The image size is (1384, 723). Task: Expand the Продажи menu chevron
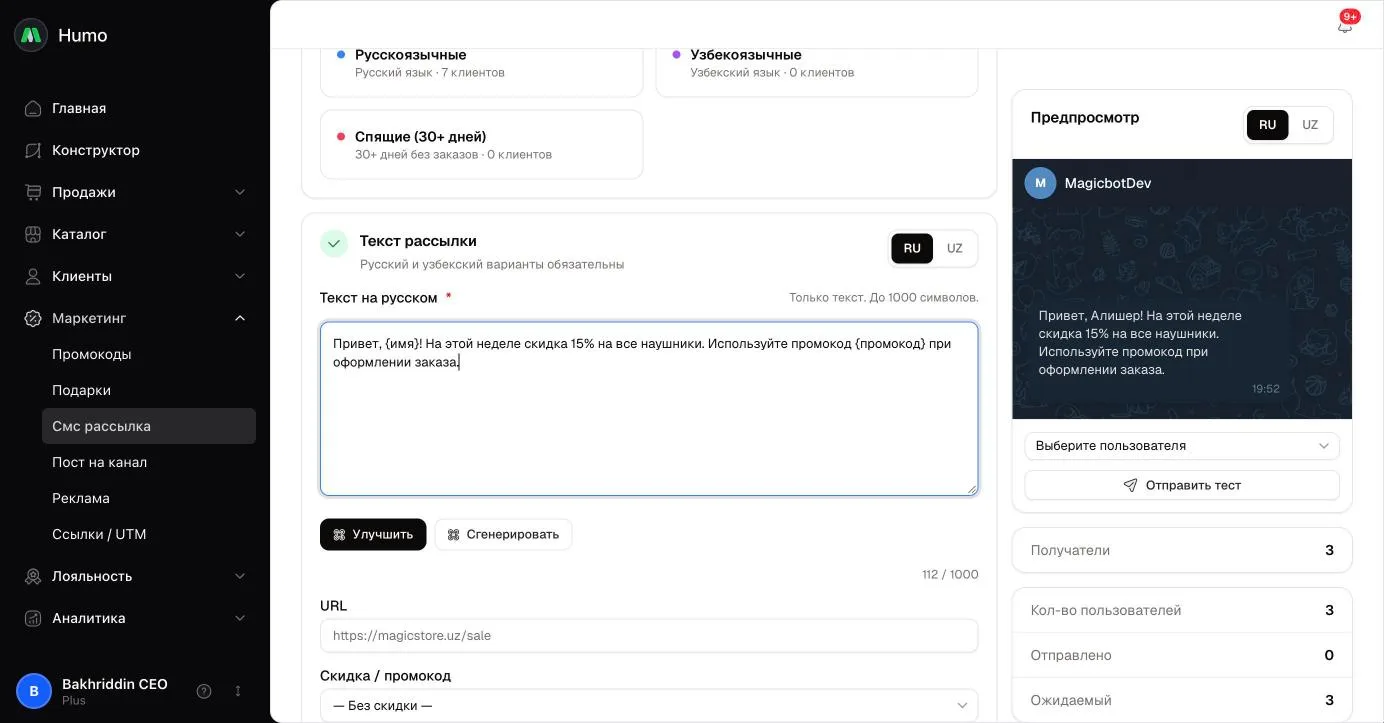coord(240,192)
